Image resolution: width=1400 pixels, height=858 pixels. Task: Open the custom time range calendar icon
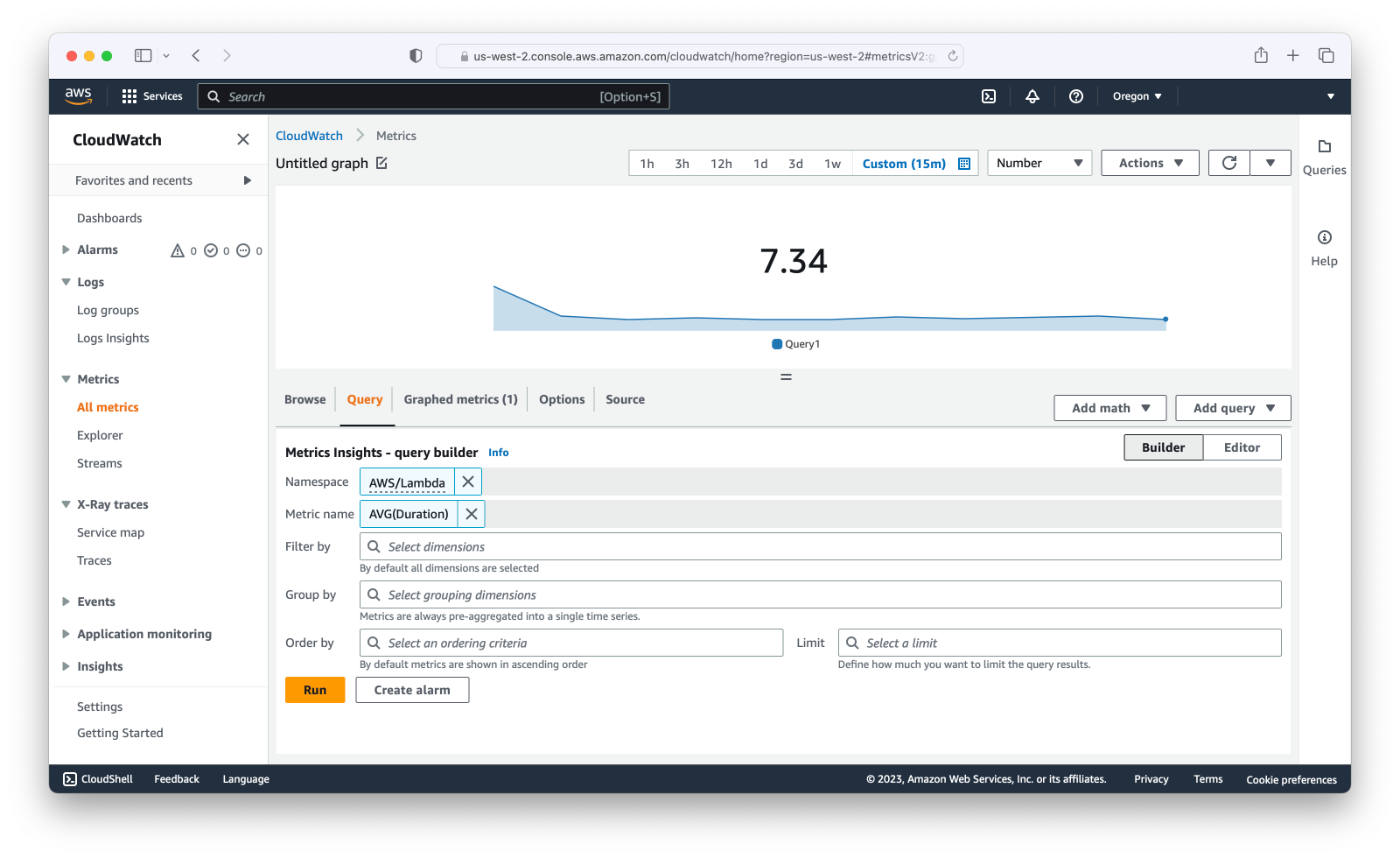[x=964, y=164]
